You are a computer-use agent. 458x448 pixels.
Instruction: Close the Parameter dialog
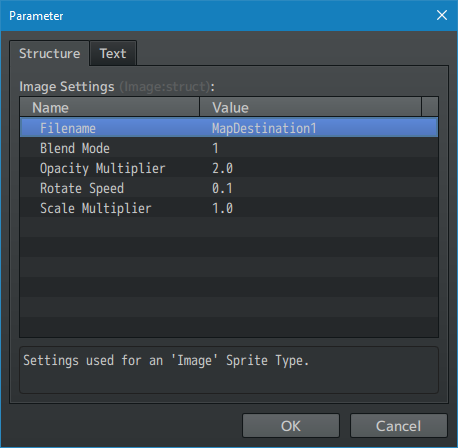[x=442, y=15]
